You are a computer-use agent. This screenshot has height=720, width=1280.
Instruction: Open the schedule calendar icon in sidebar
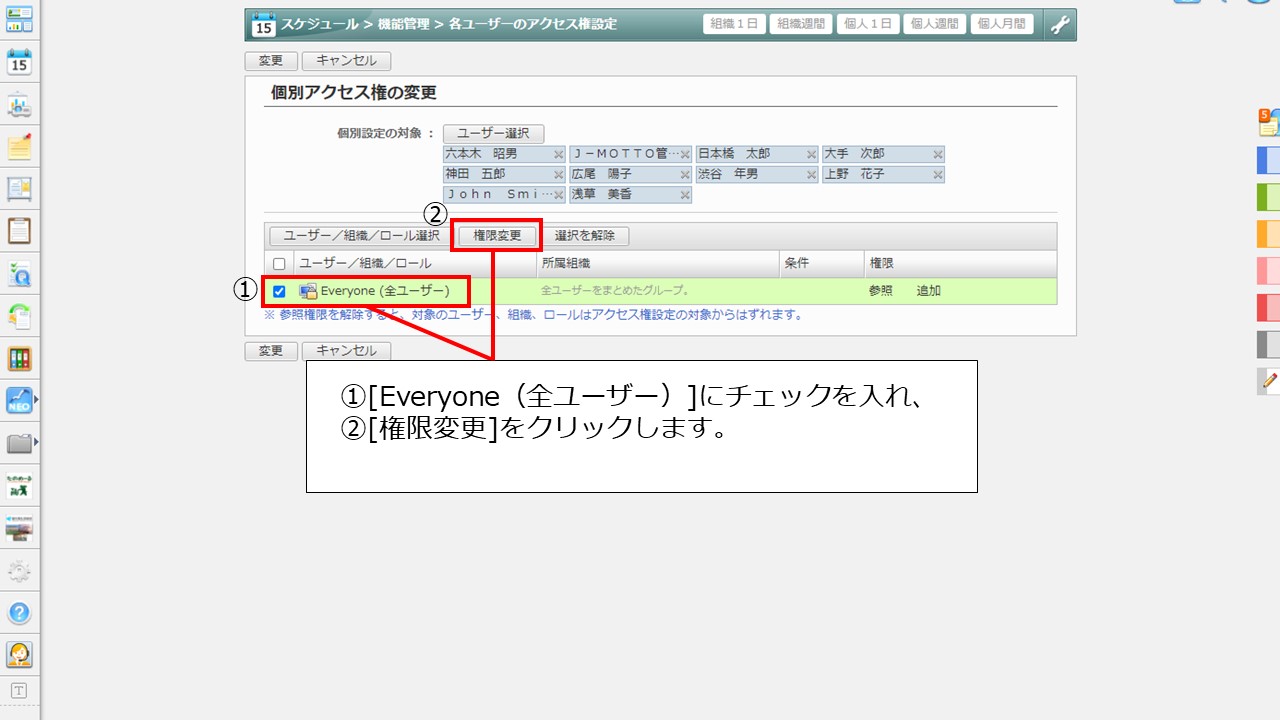click(x=19, y=62)
